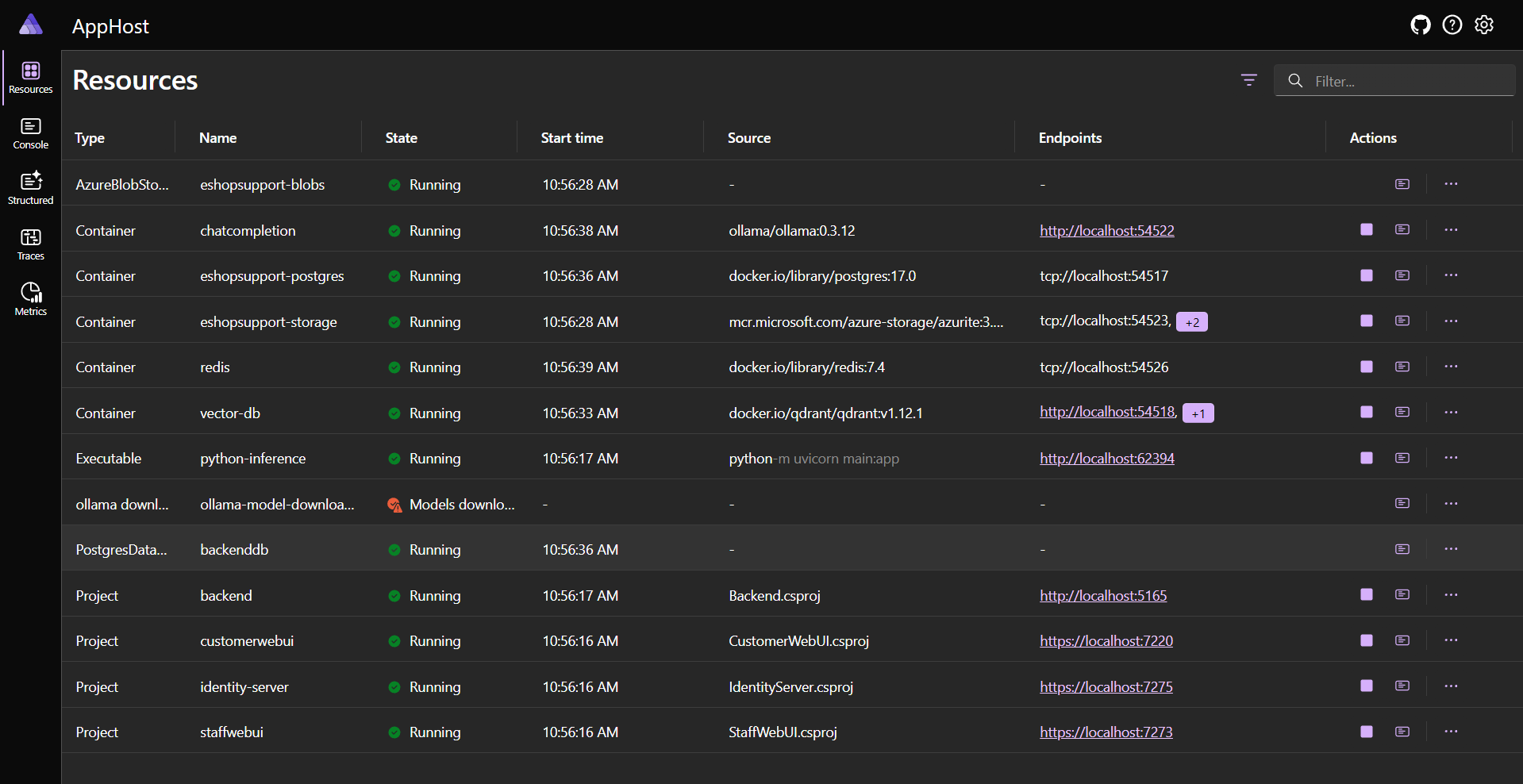This screenshot has height=784, width=1523.
Task: Sort by the Source column header
Action: [x=748, y=138]
